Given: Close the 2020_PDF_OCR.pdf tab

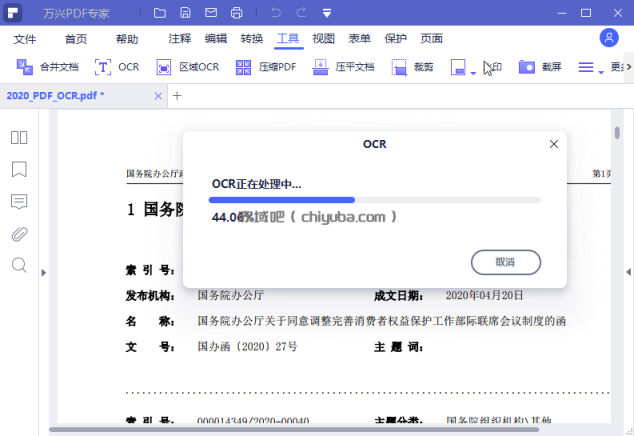Looking at the screenshot, I should point(158,96).
